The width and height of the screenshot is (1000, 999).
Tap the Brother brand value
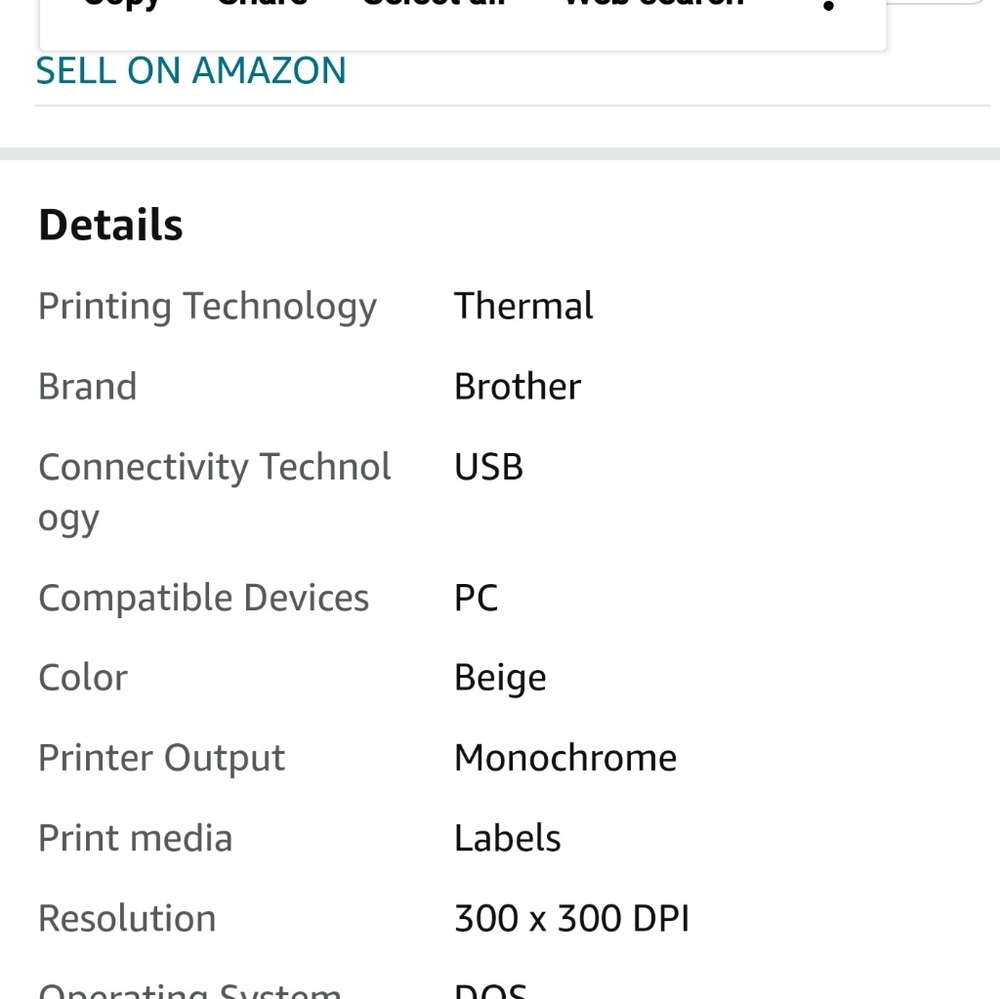tap(517, 387)
